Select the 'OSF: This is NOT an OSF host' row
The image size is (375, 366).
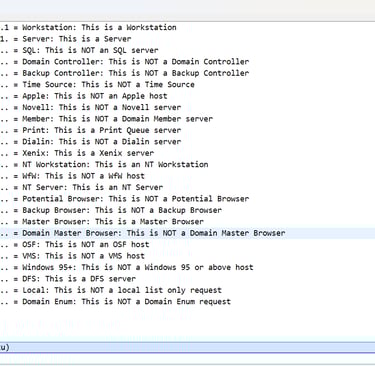(x=75, y=244)
